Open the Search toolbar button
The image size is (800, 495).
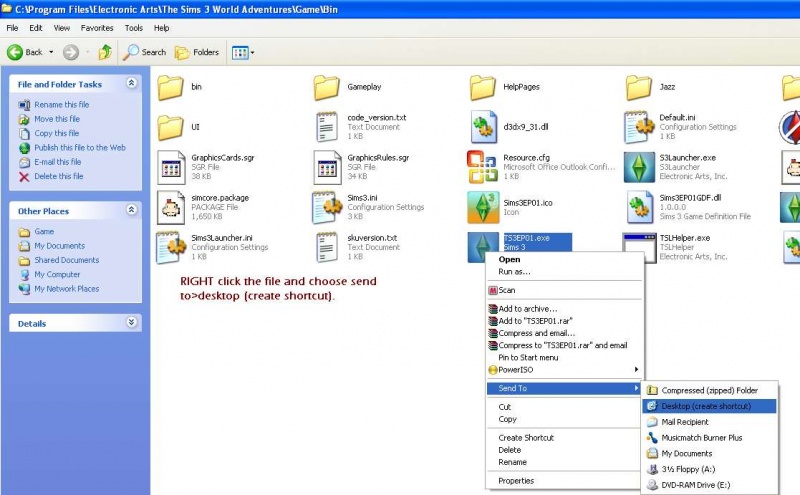[x=145, y=52]
